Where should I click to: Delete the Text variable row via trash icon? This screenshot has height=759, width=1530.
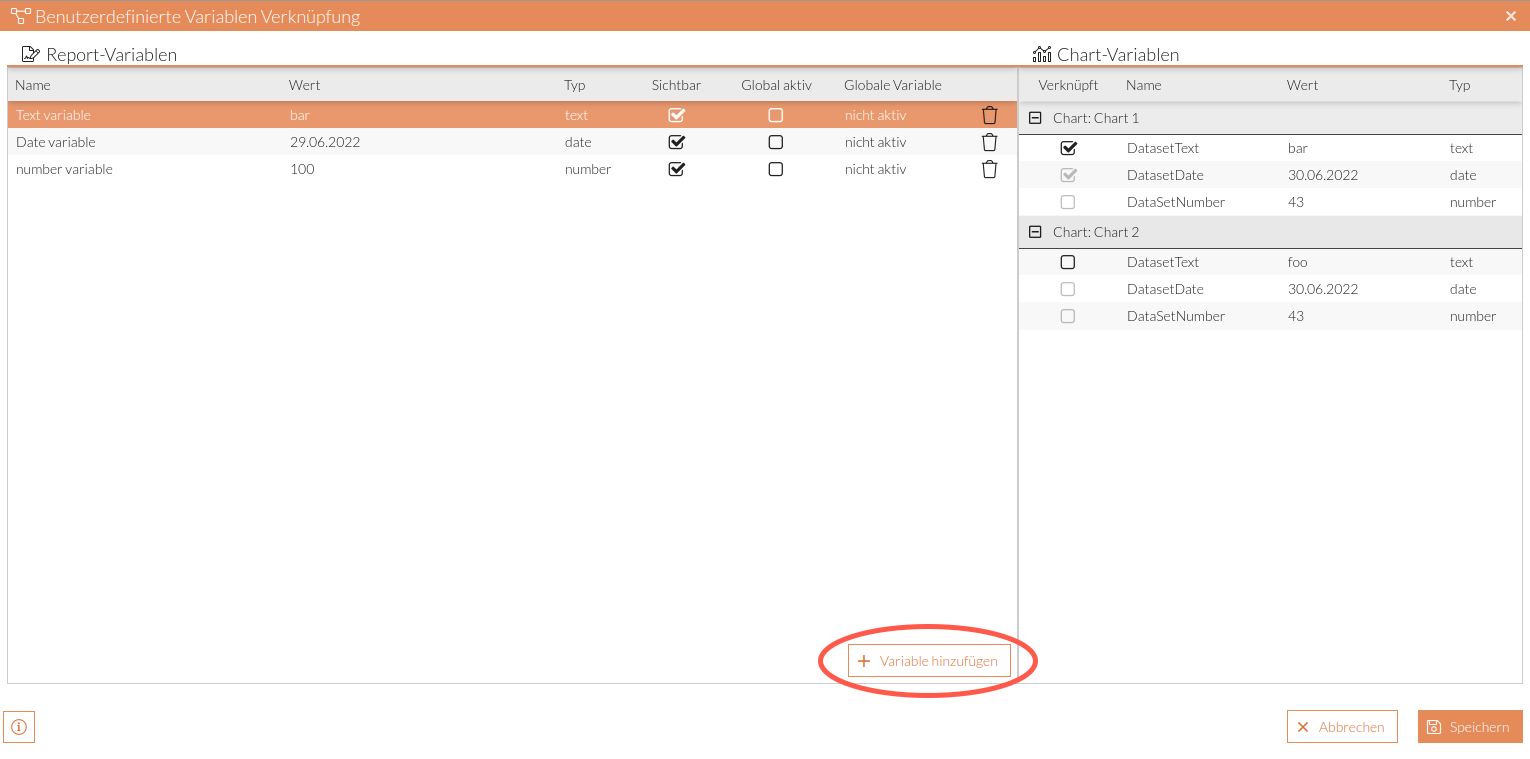(x=989, y=115)
